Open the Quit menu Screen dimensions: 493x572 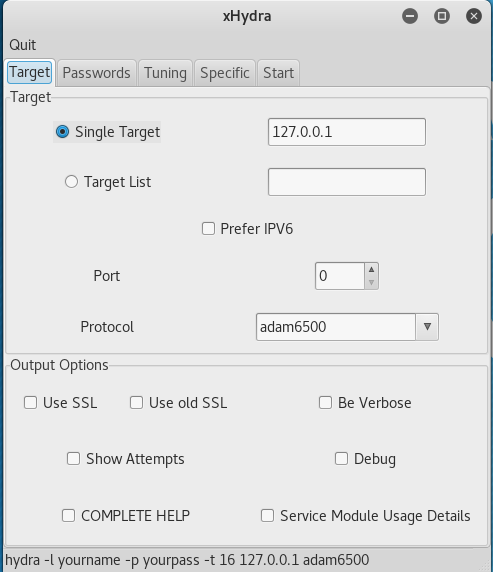[x=23, y=45]
